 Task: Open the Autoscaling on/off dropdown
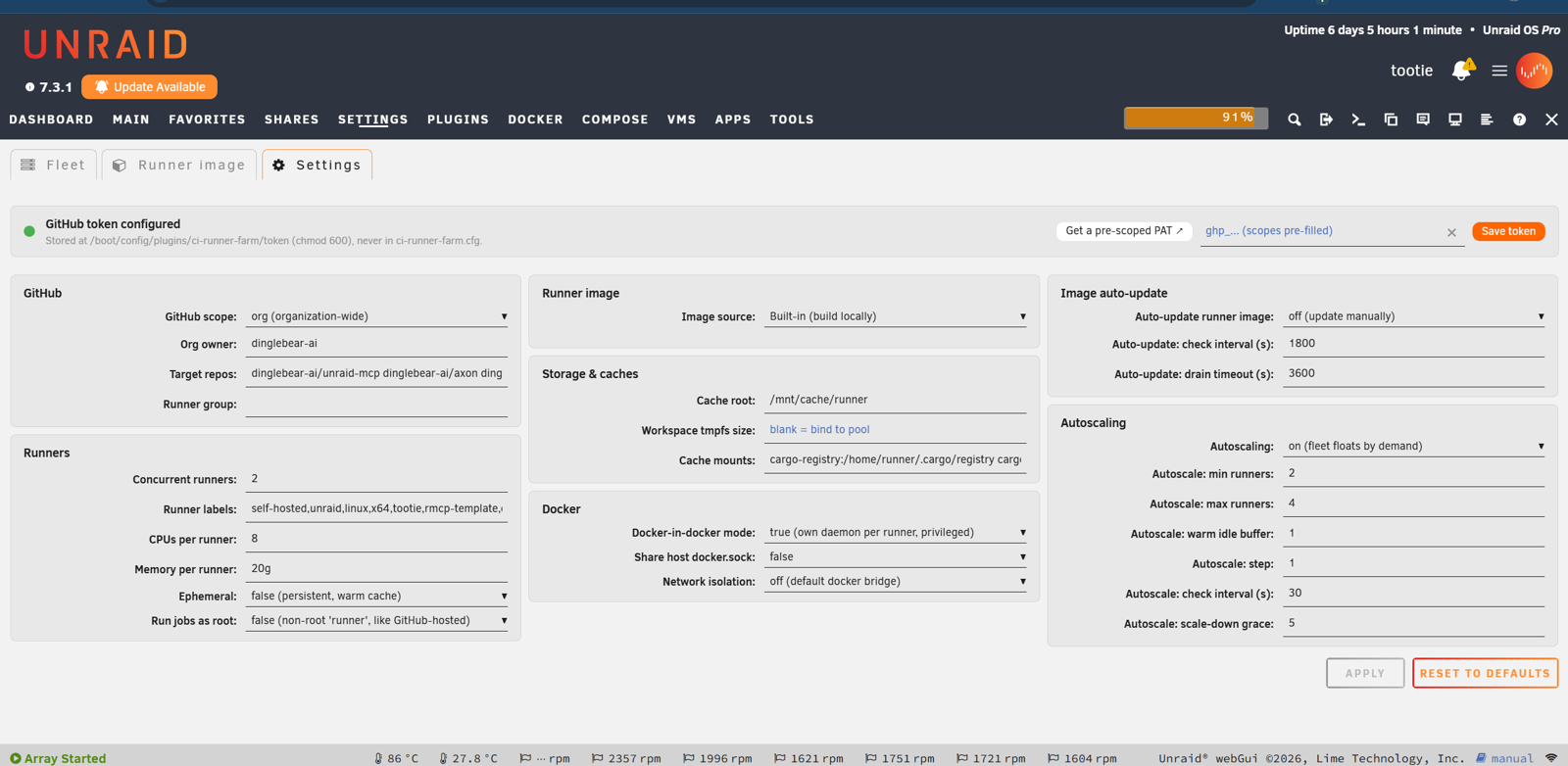click(x=1414, y=446)
